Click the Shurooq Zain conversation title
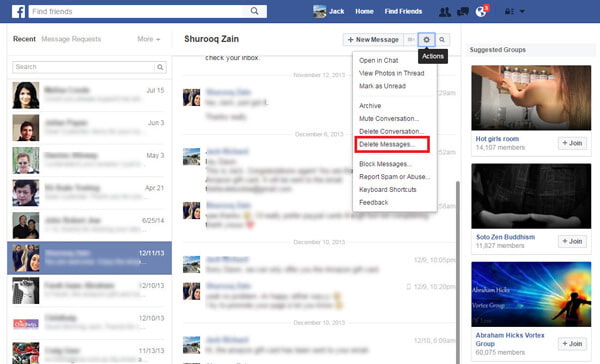The width and height of the screenshot is (600, 364). click(x=211, y=39)
